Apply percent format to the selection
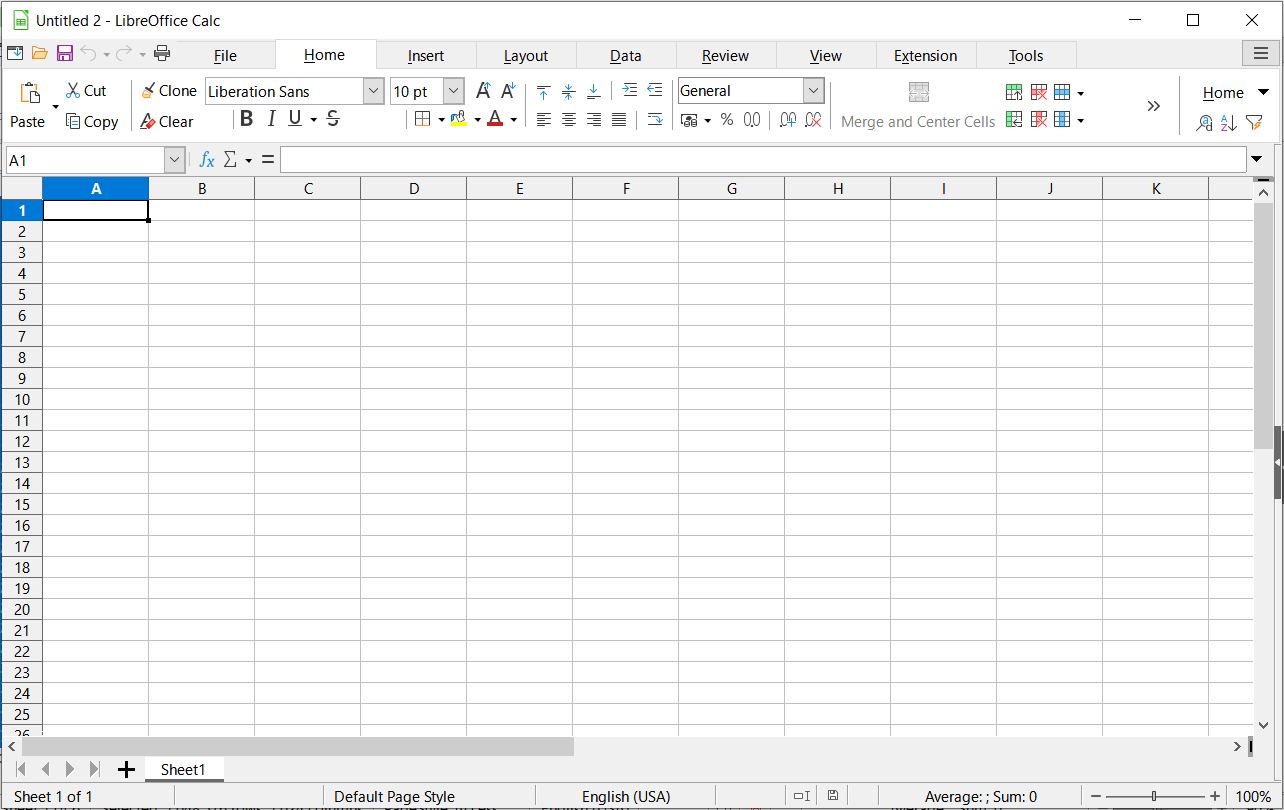This screenshot has width=1284, height=810. 726,119
